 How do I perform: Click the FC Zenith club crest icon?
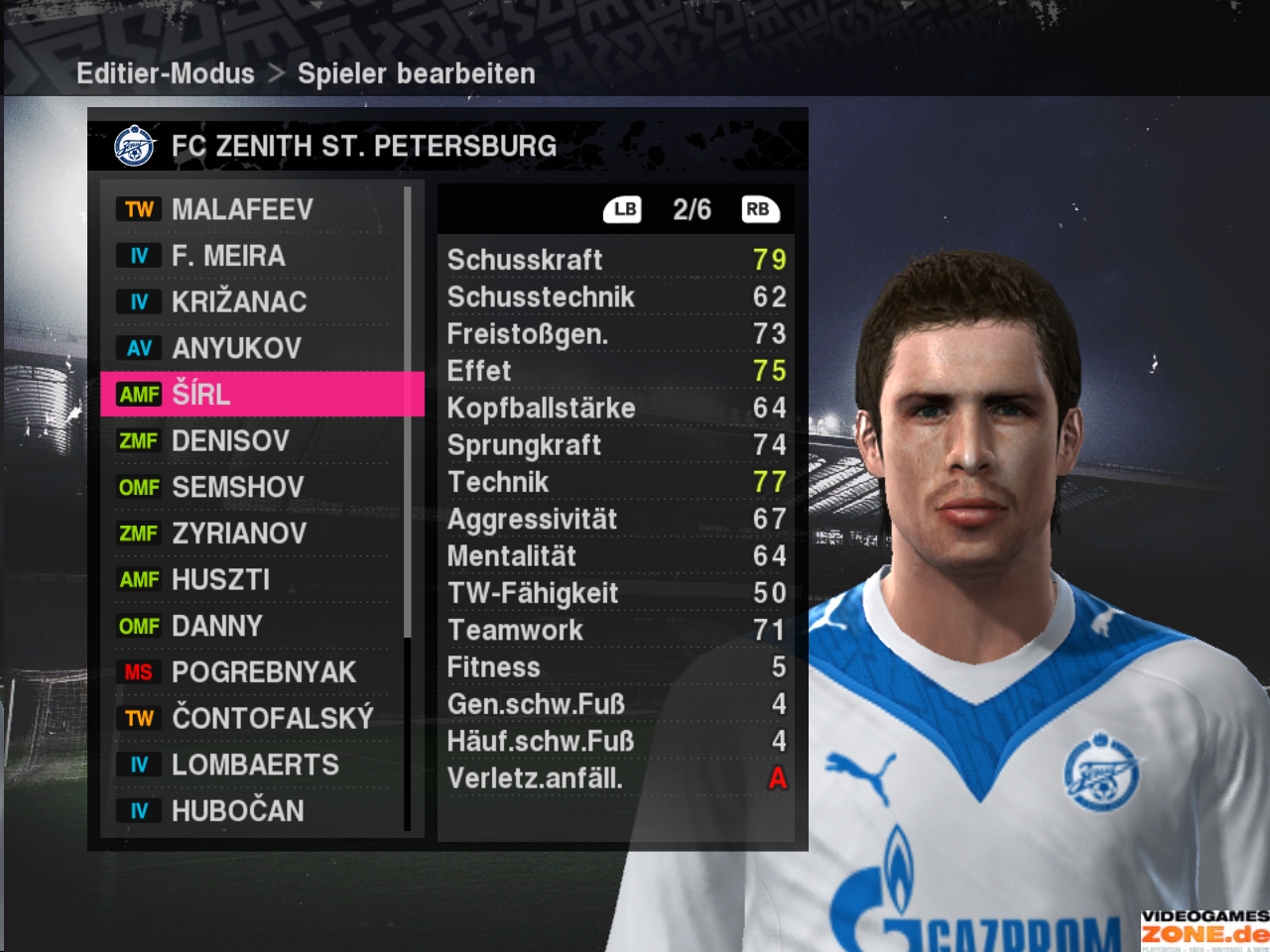[134, 147]
